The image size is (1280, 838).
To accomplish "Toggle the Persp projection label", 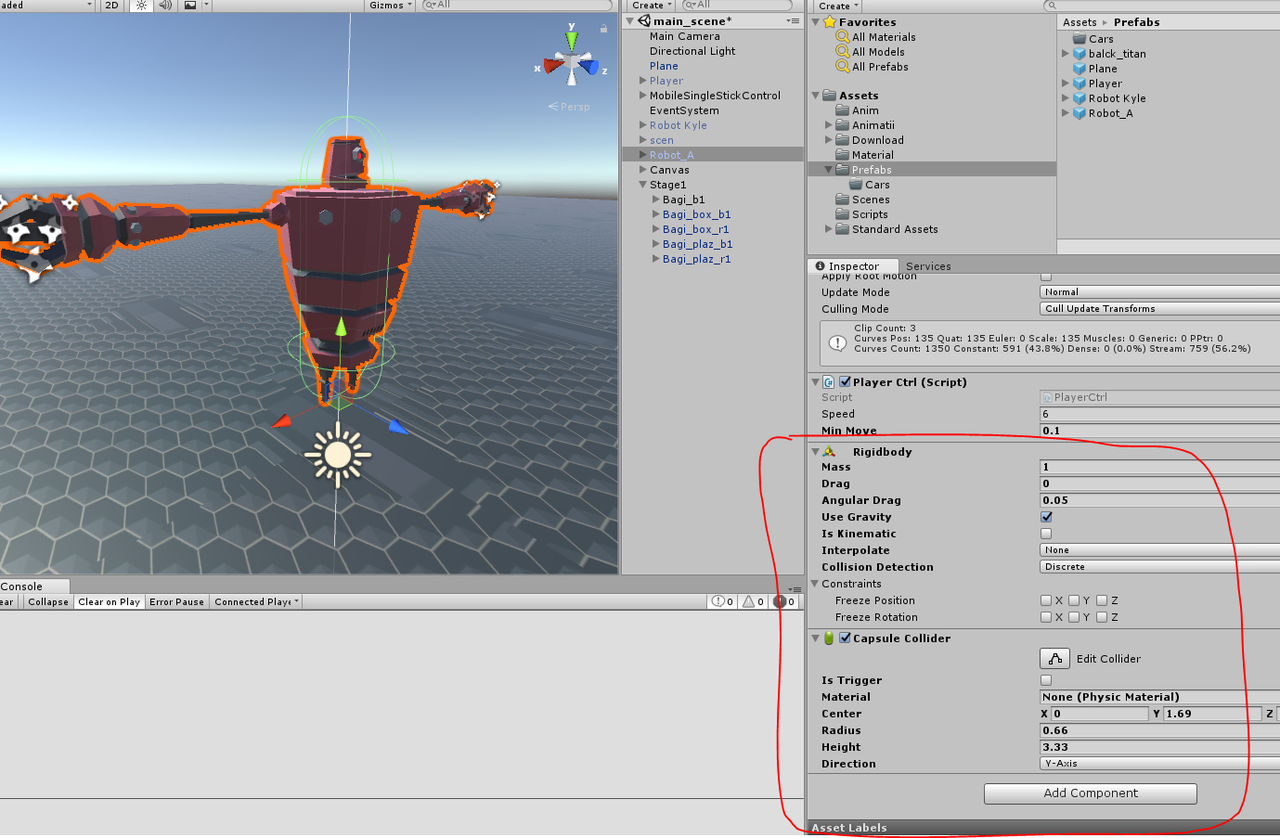I will tap(569, 106).
